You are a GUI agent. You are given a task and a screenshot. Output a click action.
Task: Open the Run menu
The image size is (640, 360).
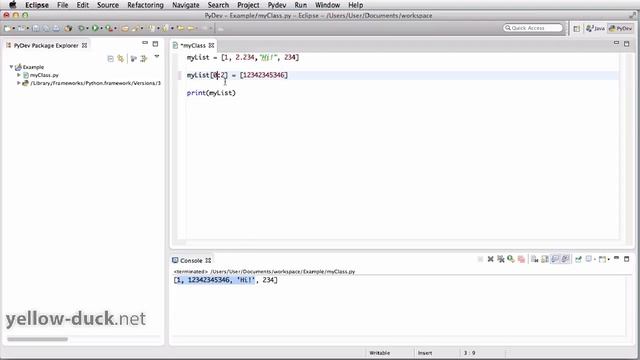click(301, 5)
